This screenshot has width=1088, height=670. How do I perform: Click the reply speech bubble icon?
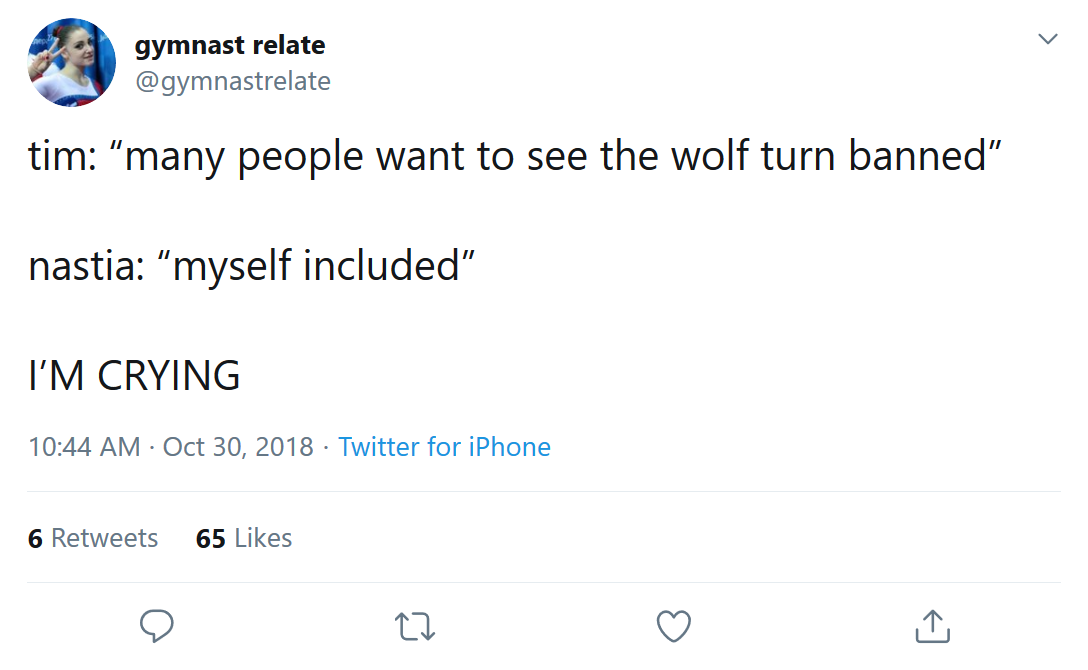click(156, 626)
